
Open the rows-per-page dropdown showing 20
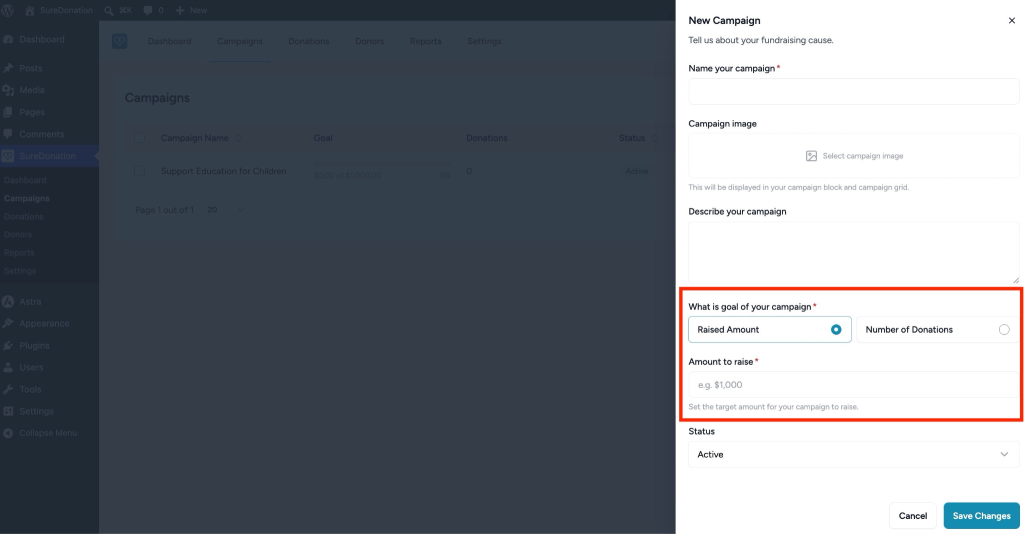click(x=225, y=210)
